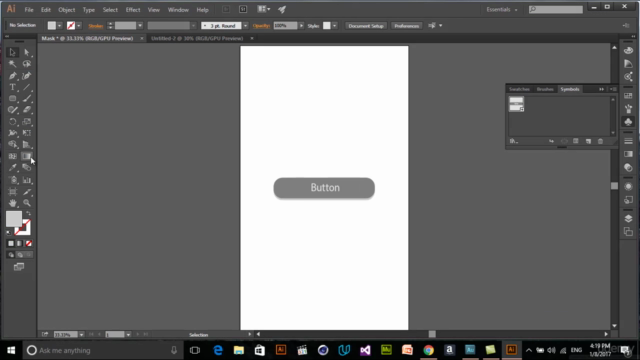The width and height of the screenshot is (640, 360).
Task: Click the Document Setup button
Action: (366, 26)
